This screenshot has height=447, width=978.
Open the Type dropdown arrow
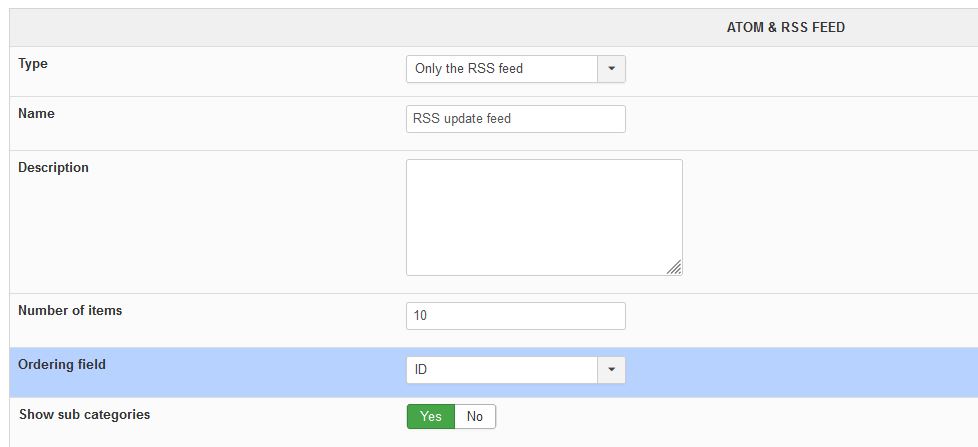click(611, 69)
